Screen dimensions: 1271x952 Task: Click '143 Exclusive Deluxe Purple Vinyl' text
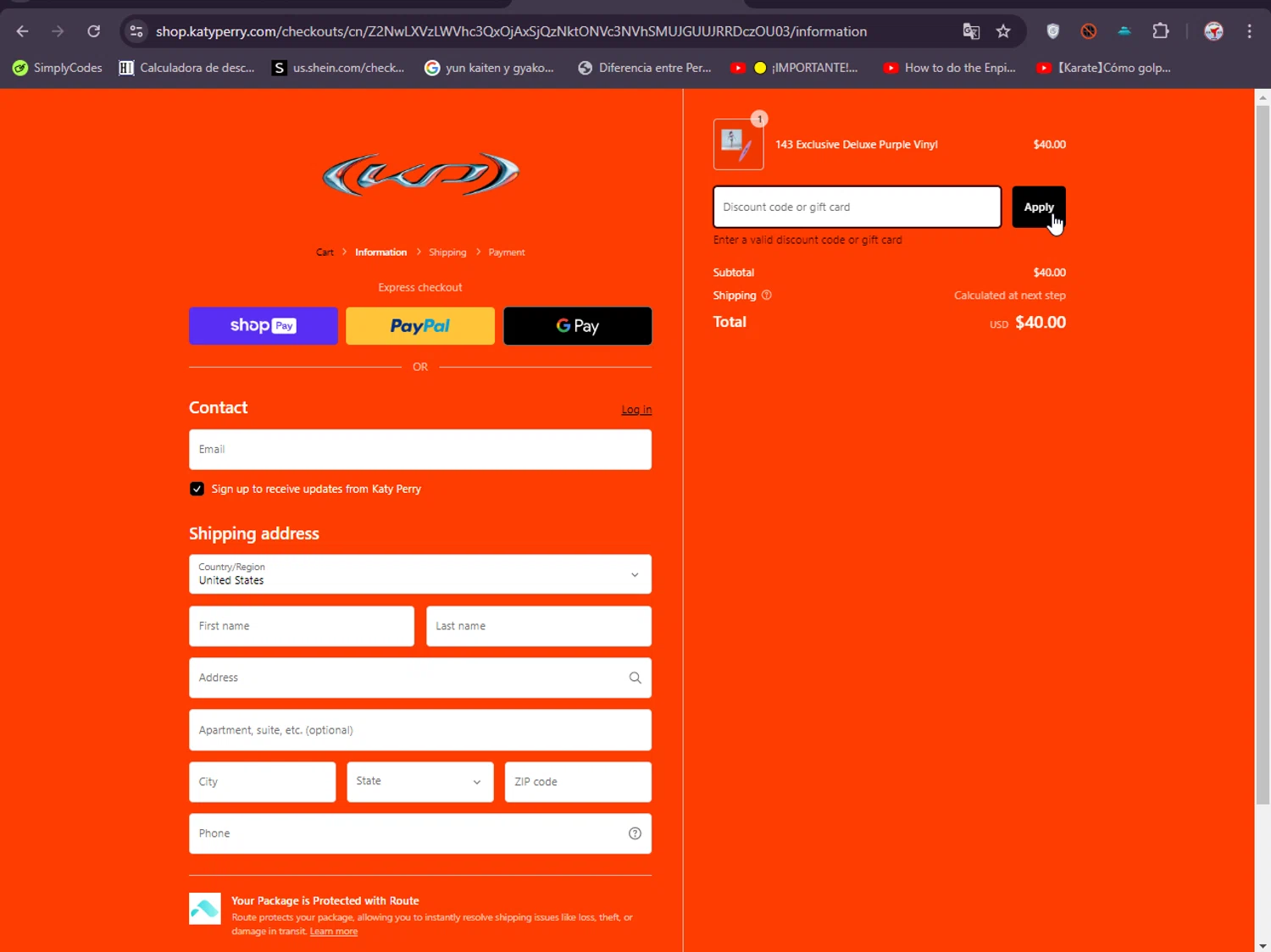coord(857,145)
